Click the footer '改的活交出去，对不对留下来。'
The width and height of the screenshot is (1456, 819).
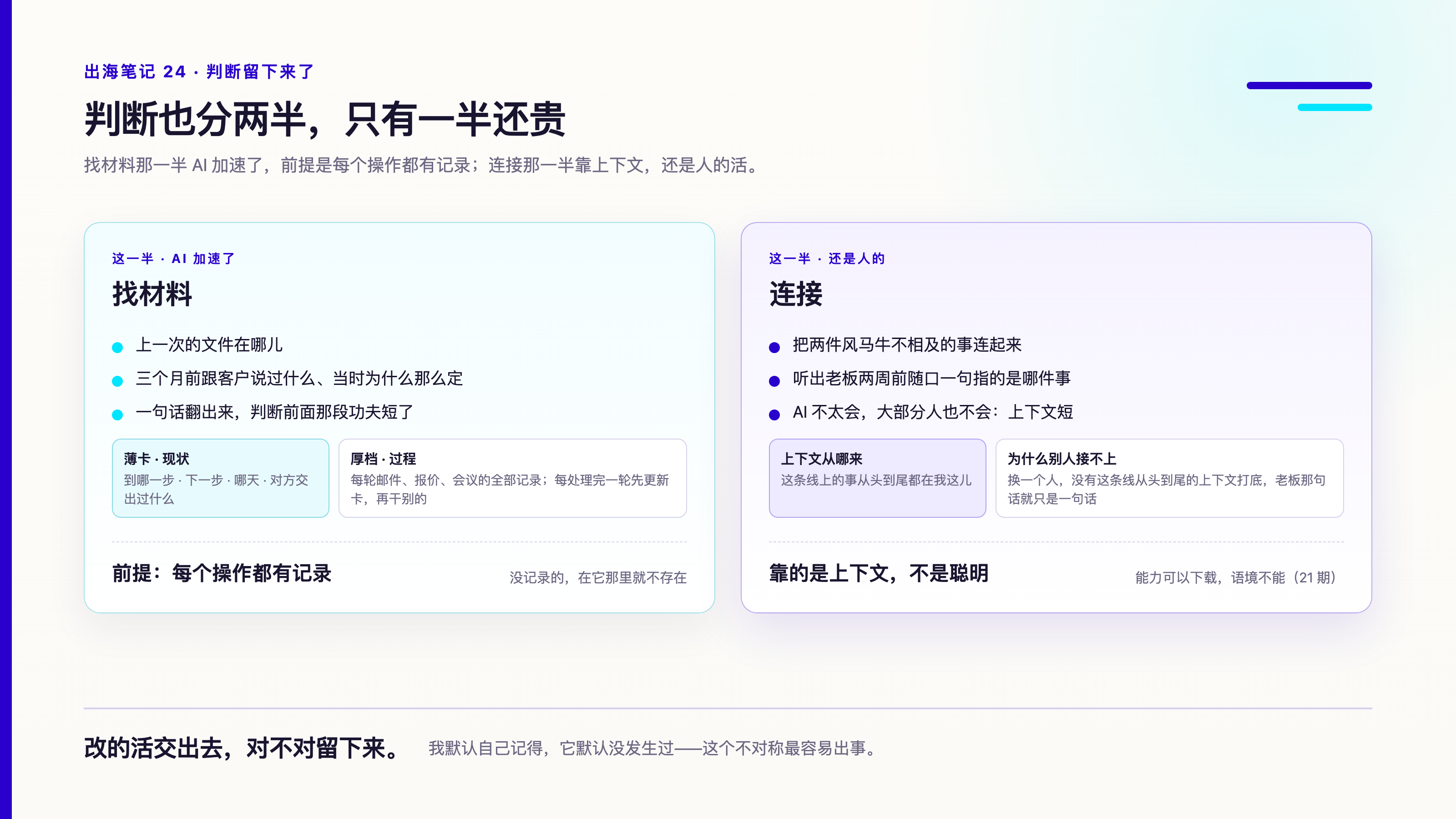[x=243, y=748]
